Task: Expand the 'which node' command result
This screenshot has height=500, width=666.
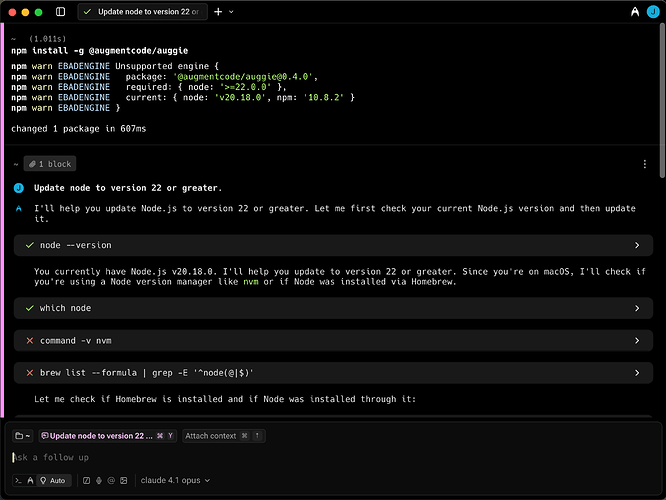Action: click(333, 308)
